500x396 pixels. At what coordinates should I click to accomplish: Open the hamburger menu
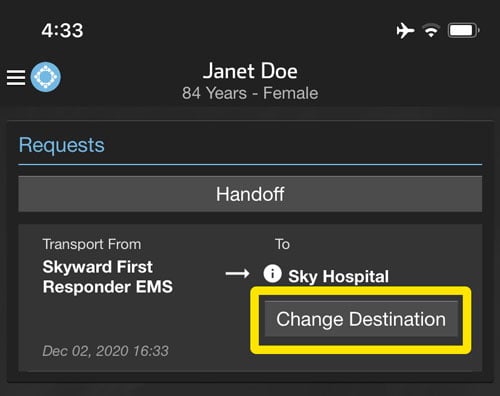[x=16, y=77]
